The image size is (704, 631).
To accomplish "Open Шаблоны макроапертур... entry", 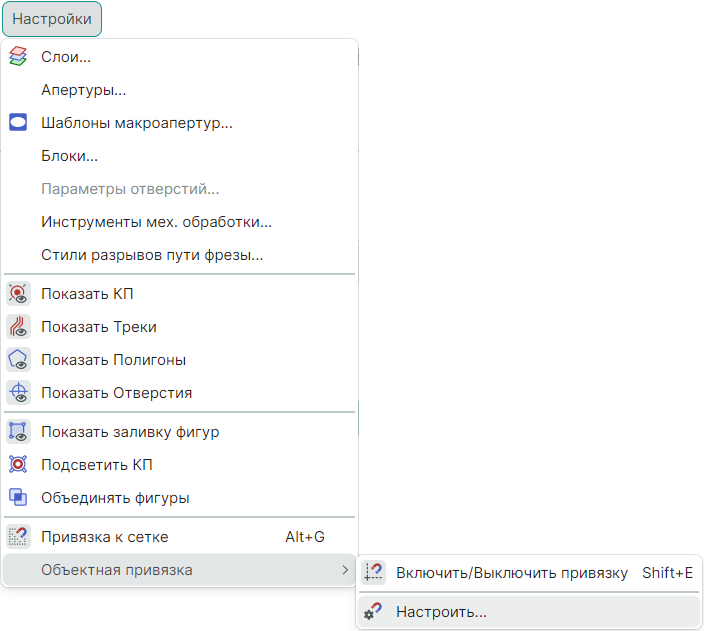I will coord(137,123).
